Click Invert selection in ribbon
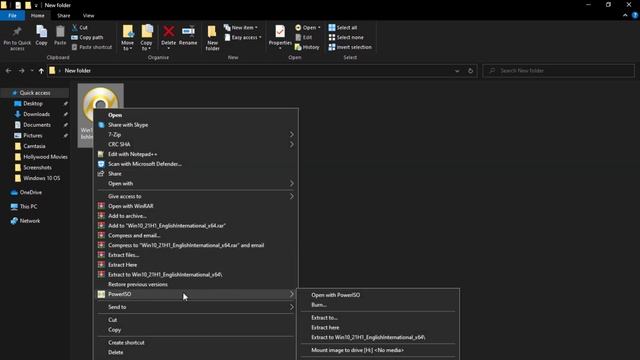 (350, 47)
